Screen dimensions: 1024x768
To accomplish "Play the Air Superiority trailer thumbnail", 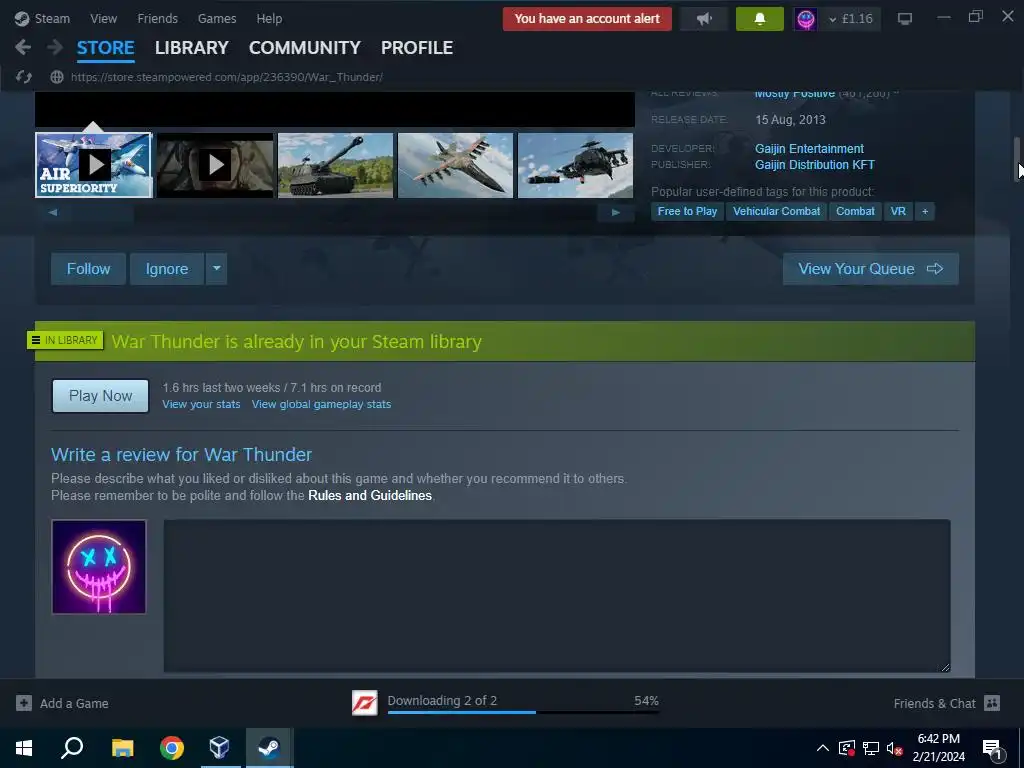I will coord(93,165).
